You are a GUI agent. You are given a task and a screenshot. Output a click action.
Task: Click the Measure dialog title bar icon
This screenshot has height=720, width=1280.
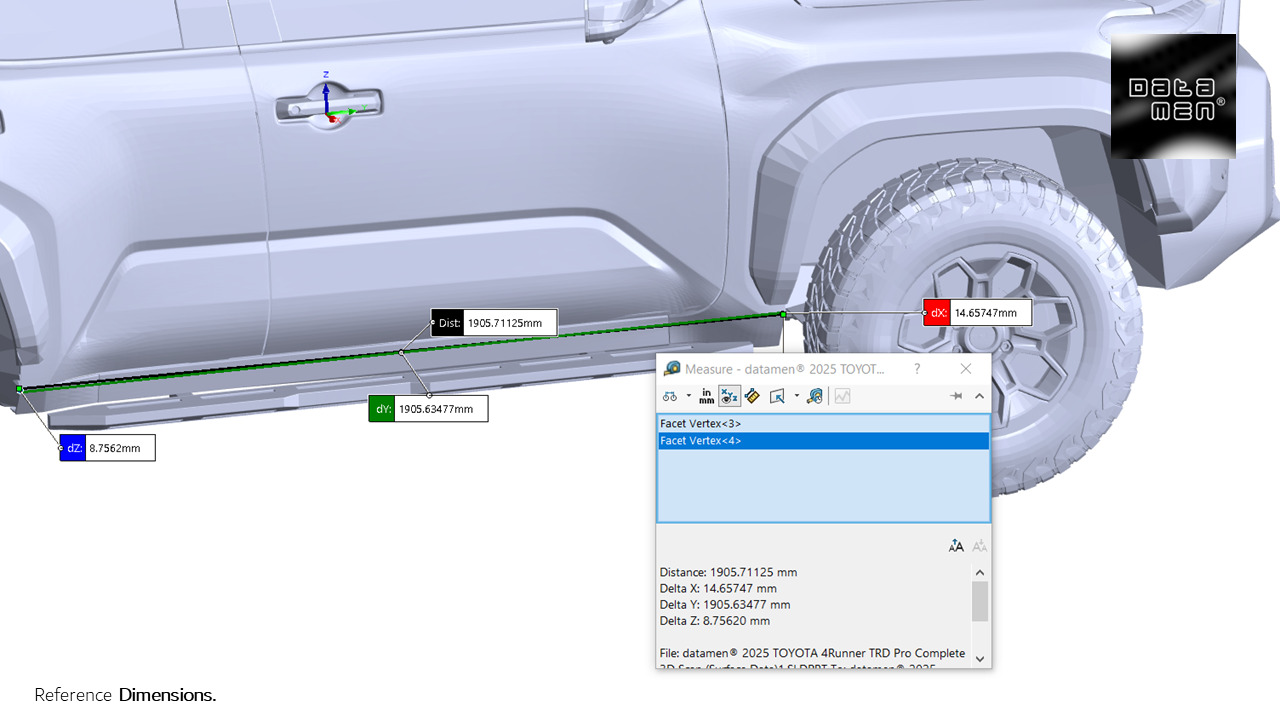(x=672, y=369)
